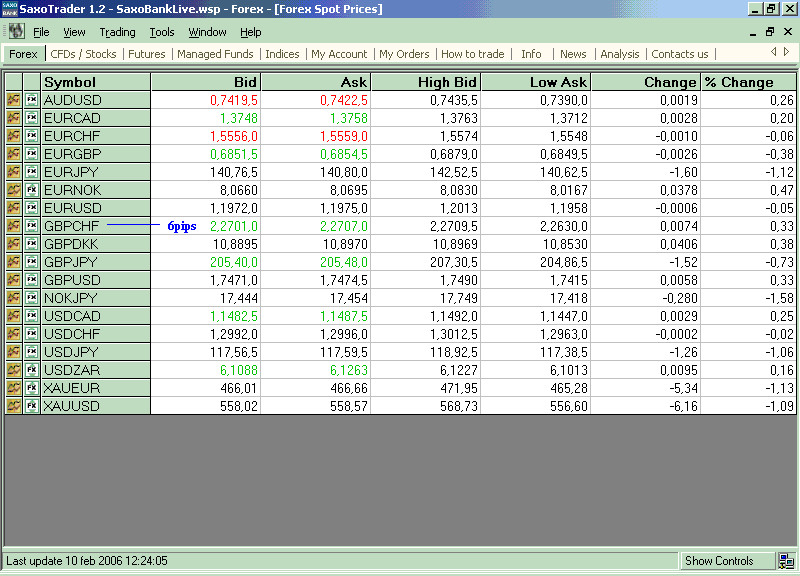Open the My Orders tab
The image size is (800, 576).
click(404, 54)
